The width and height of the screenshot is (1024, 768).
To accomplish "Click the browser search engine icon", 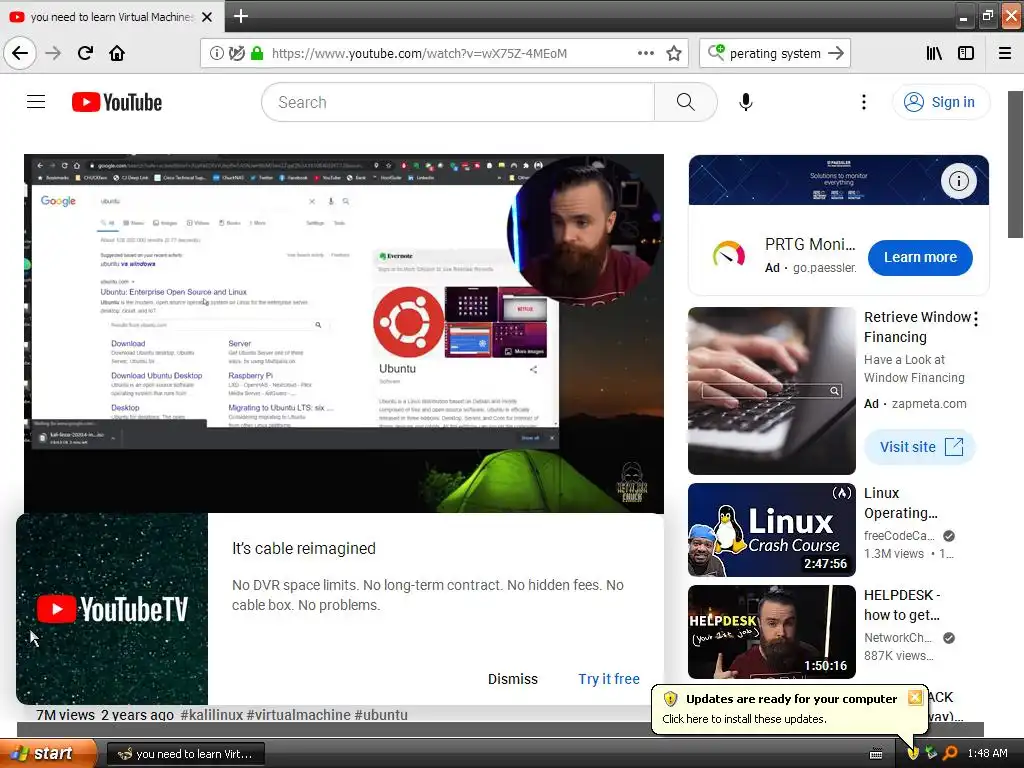I will click(x=716, y=53).
